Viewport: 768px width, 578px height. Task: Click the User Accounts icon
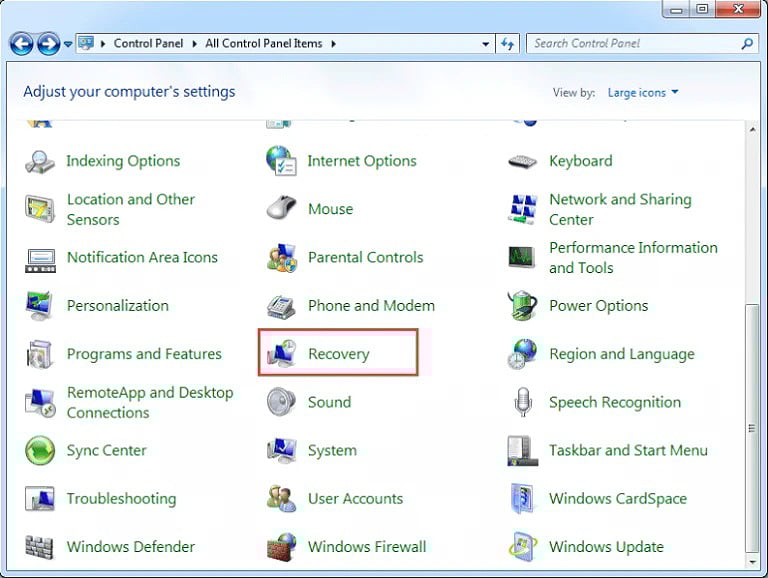click(x=282, y=499)
